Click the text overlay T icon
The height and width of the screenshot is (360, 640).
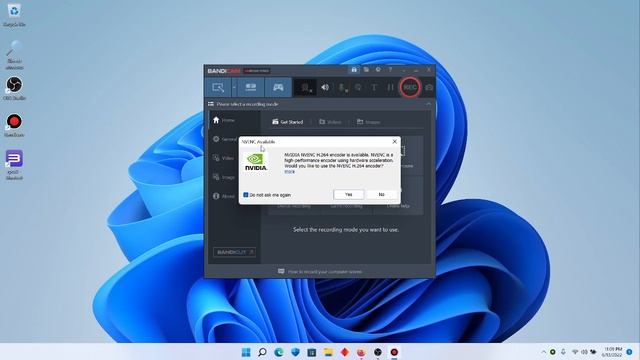point(374,87)
